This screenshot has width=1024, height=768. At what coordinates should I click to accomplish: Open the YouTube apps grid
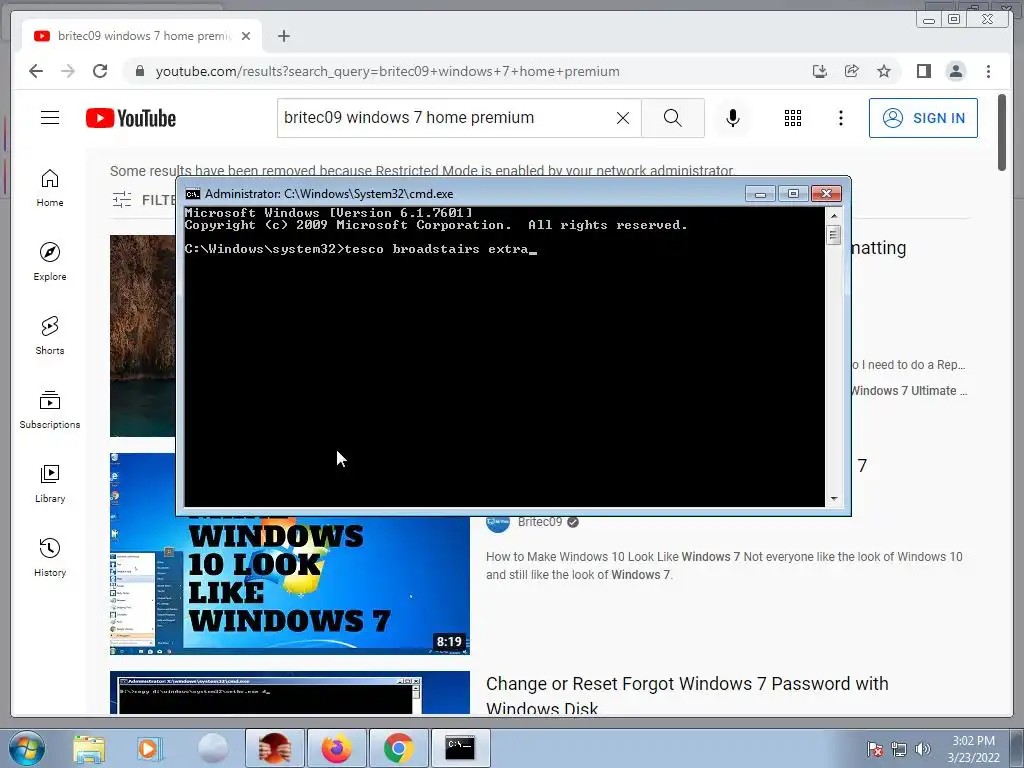tap(793, 118)
